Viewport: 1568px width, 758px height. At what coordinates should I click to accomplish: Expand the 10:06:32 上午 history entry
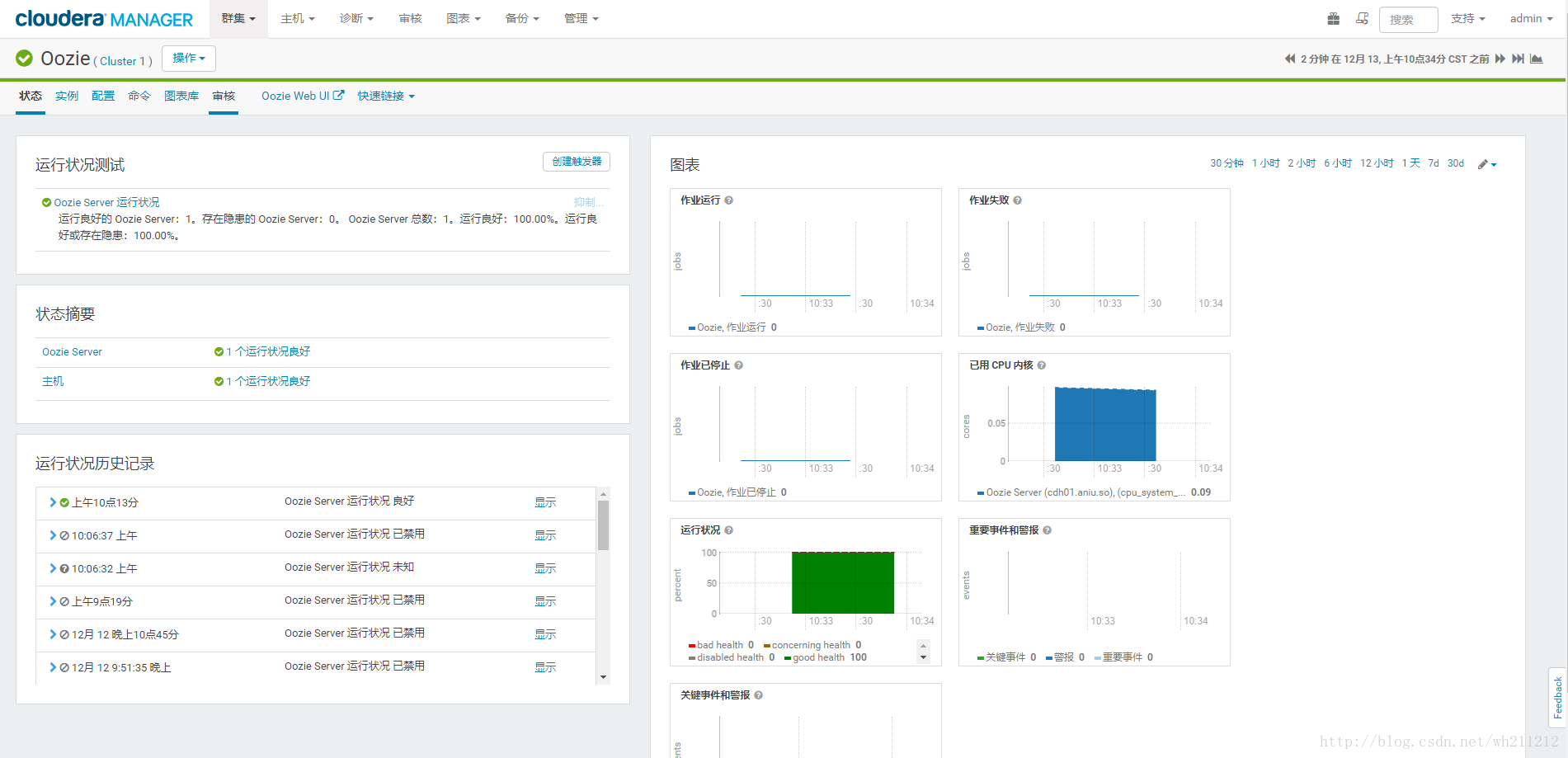click(x=53, y=568)
